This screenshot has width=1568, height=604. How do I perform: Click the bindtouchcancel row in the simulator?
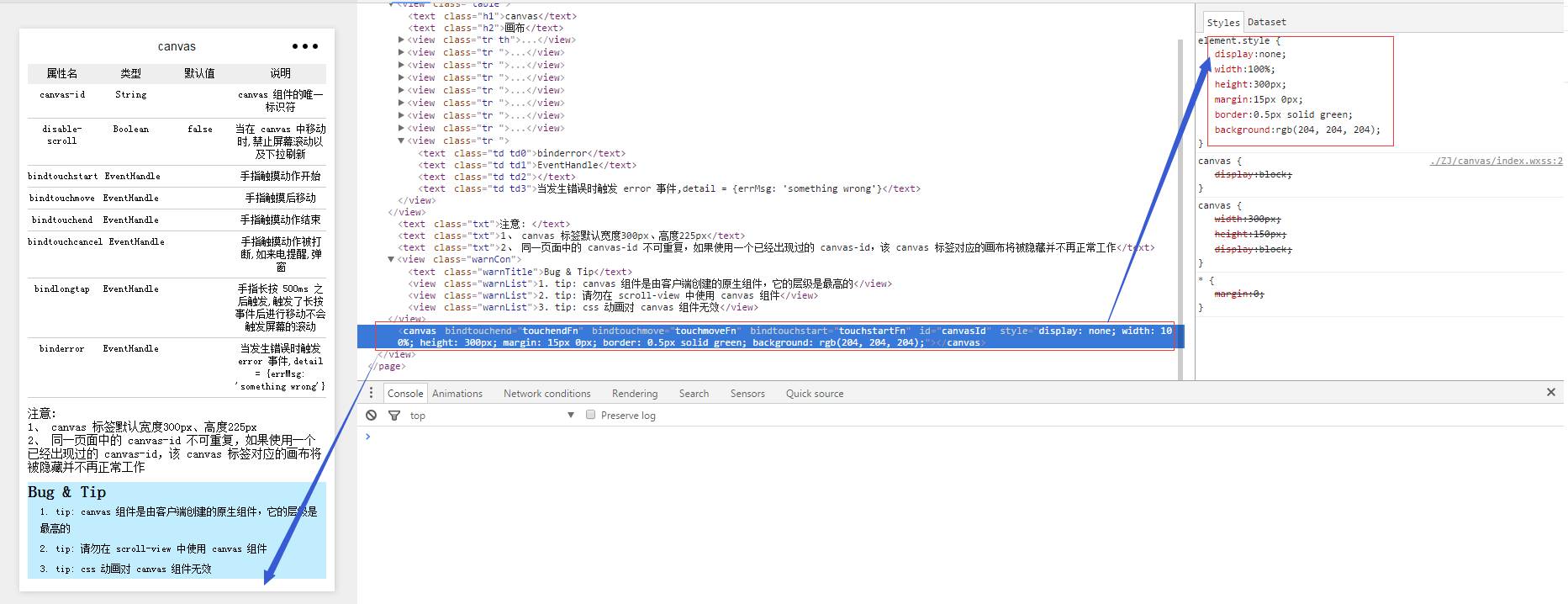click(177, 254)
